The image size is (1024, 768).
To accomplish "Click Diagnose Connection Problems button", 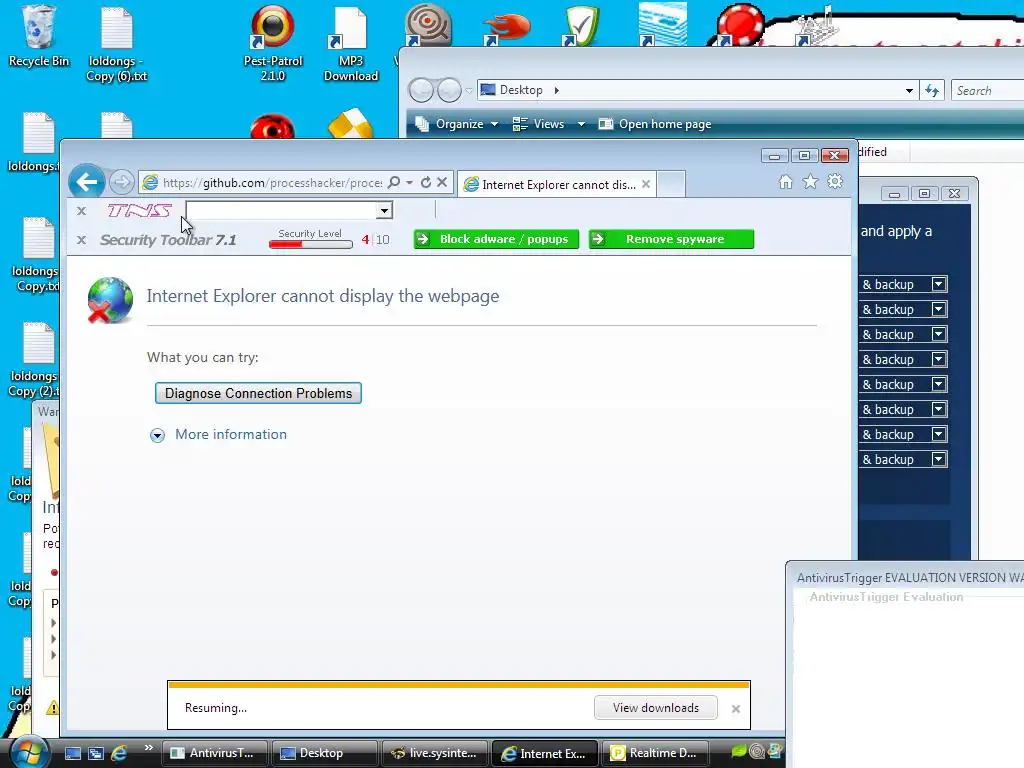I will [x=258, y=393].
